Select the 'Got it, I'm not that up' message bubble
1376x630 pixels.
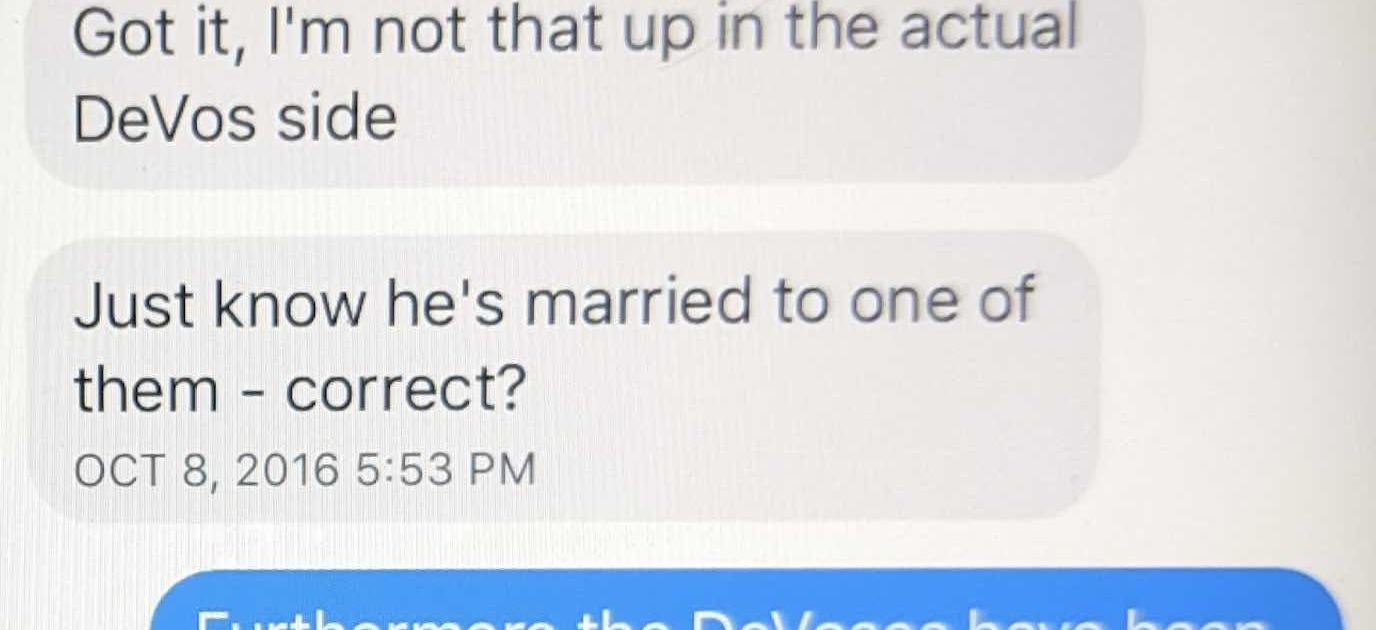click(x=583, y=90)
